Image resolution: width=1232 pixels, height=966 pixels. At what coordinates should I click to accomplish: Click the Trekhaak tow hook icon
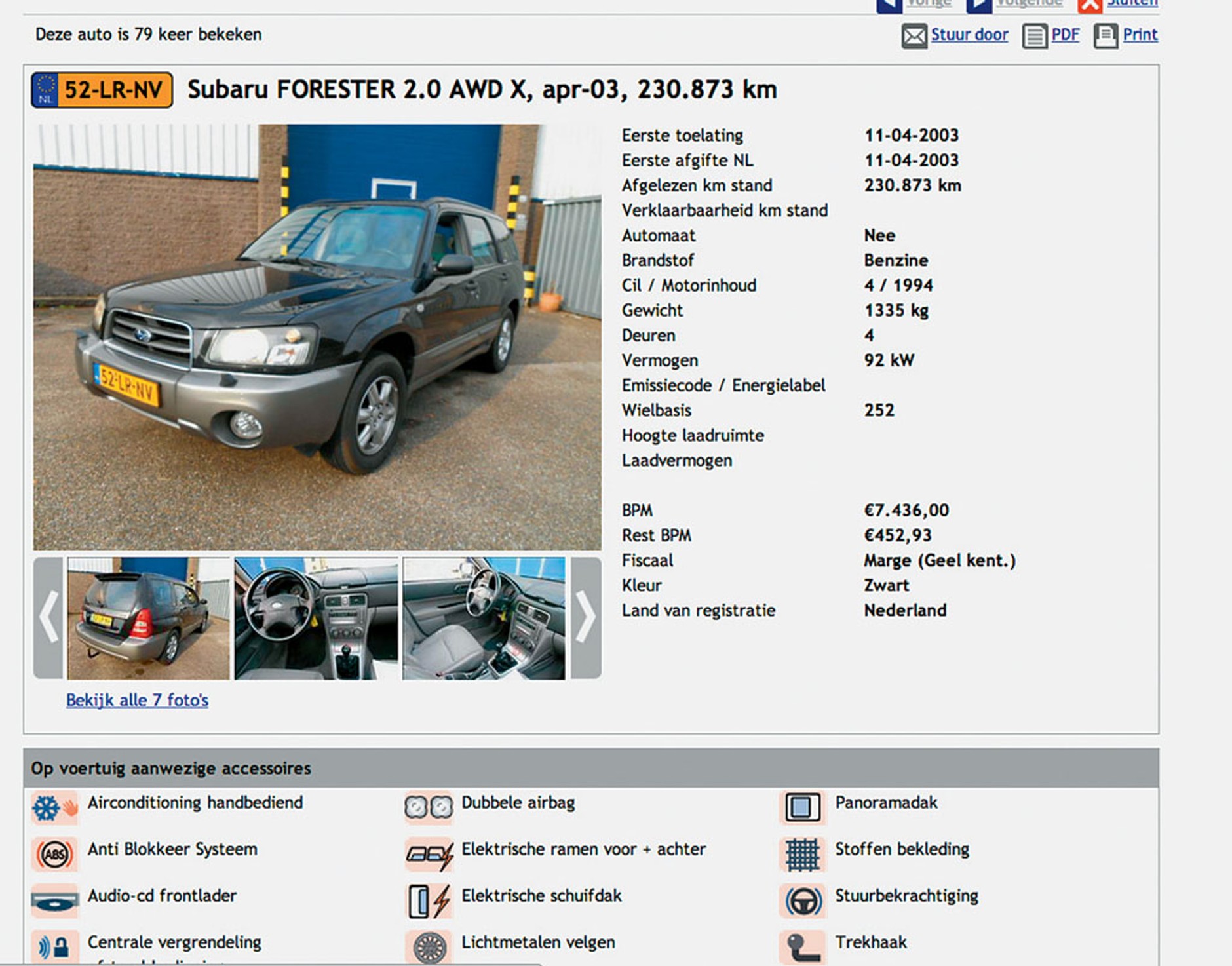pyautogui.click(x=802, y=947)
